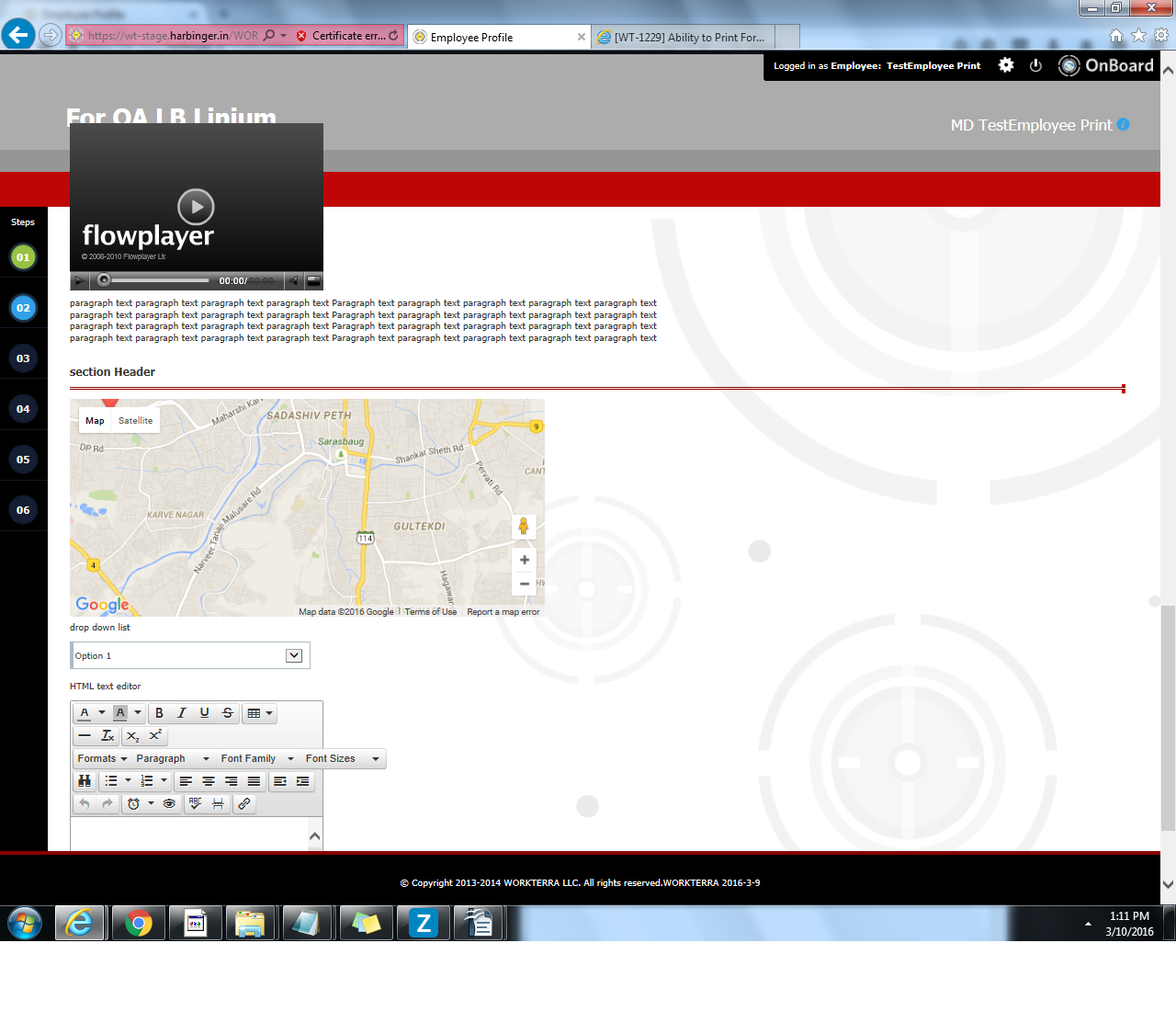Click the flowplayer seek slider handle

click(104, 280)
